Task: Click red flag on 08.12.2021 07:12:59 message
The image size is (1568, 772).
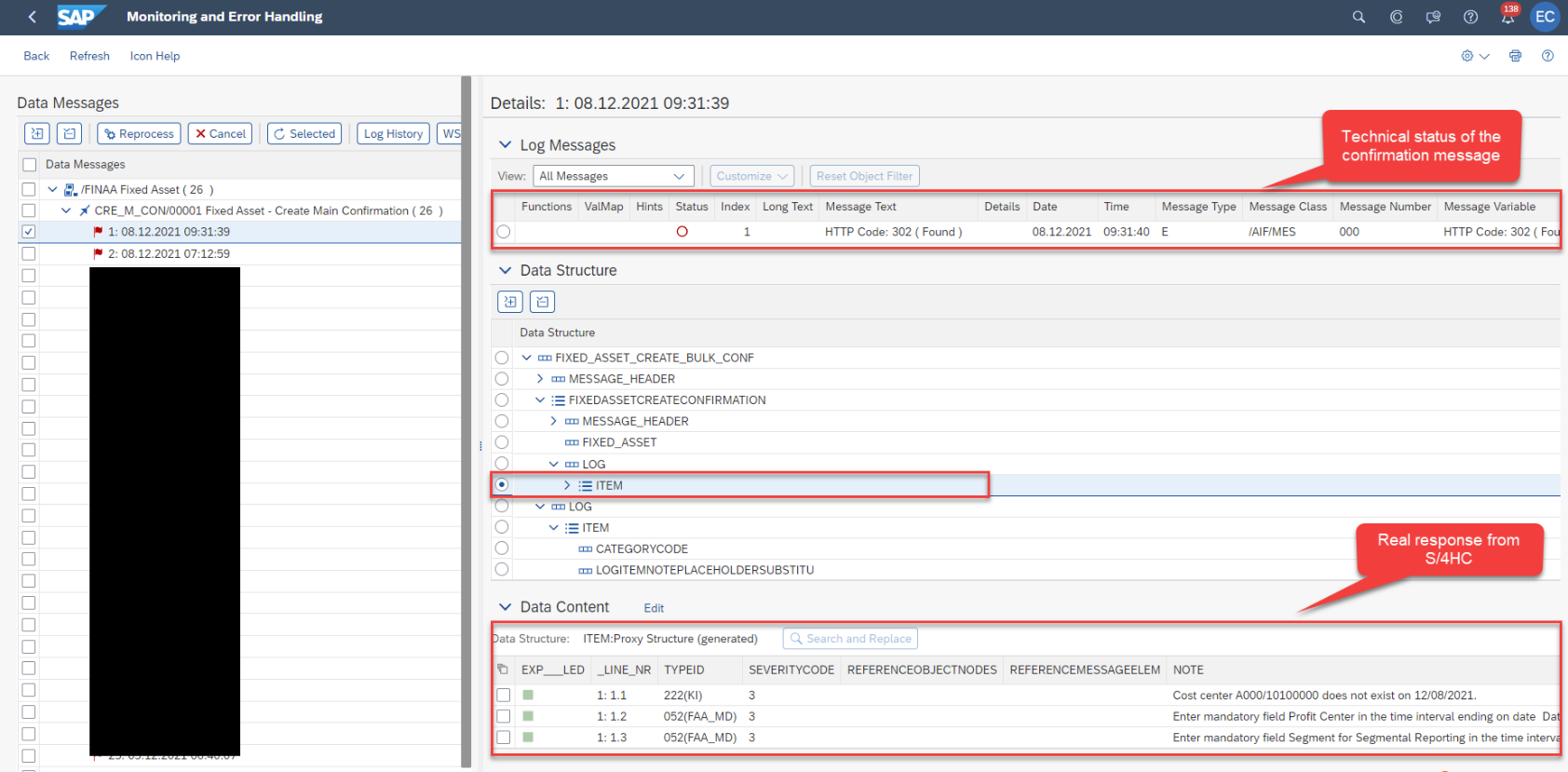Action: coord(99,253)
